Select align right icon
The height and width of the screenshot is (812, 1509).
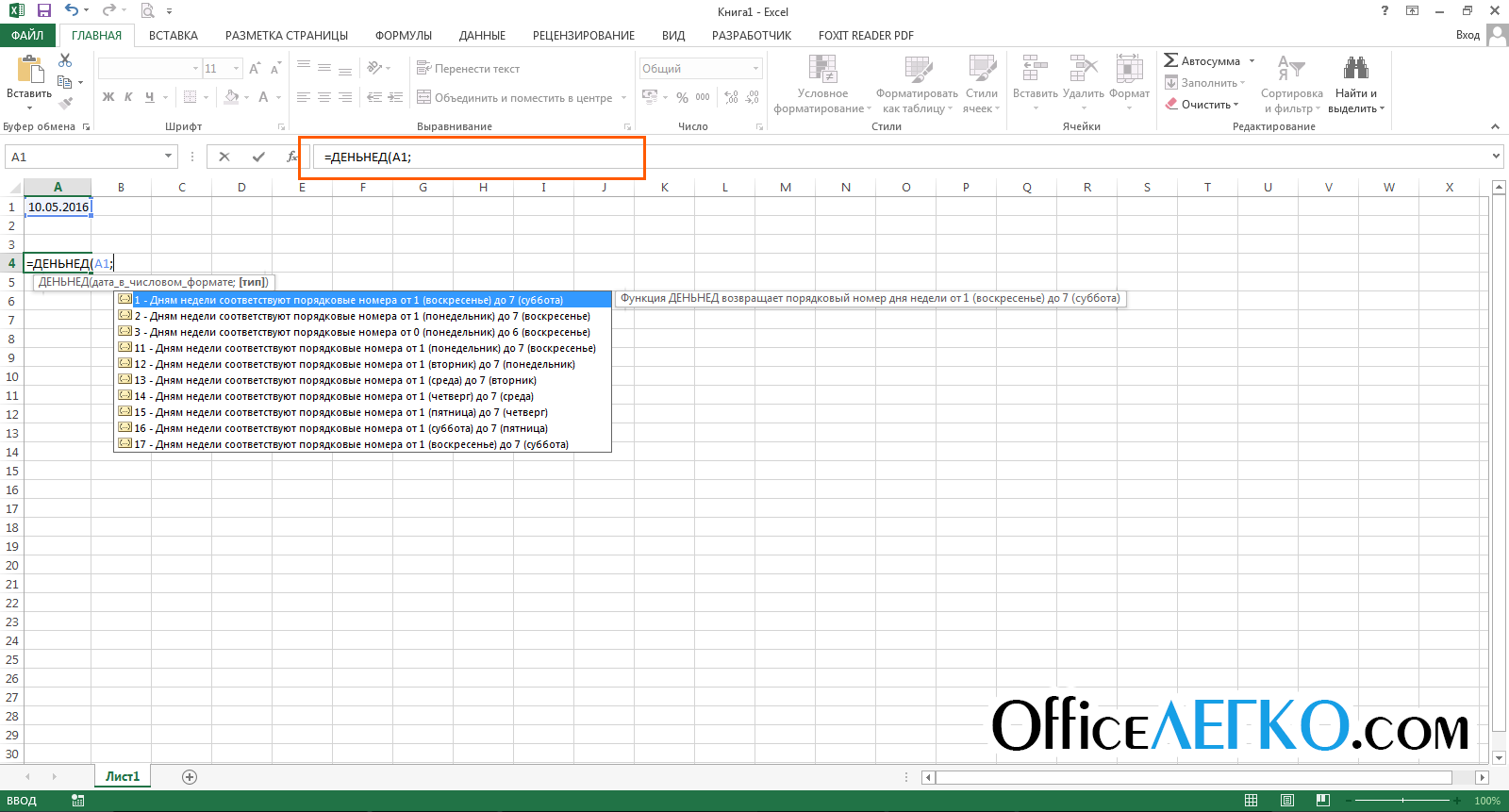pos(345,97)
